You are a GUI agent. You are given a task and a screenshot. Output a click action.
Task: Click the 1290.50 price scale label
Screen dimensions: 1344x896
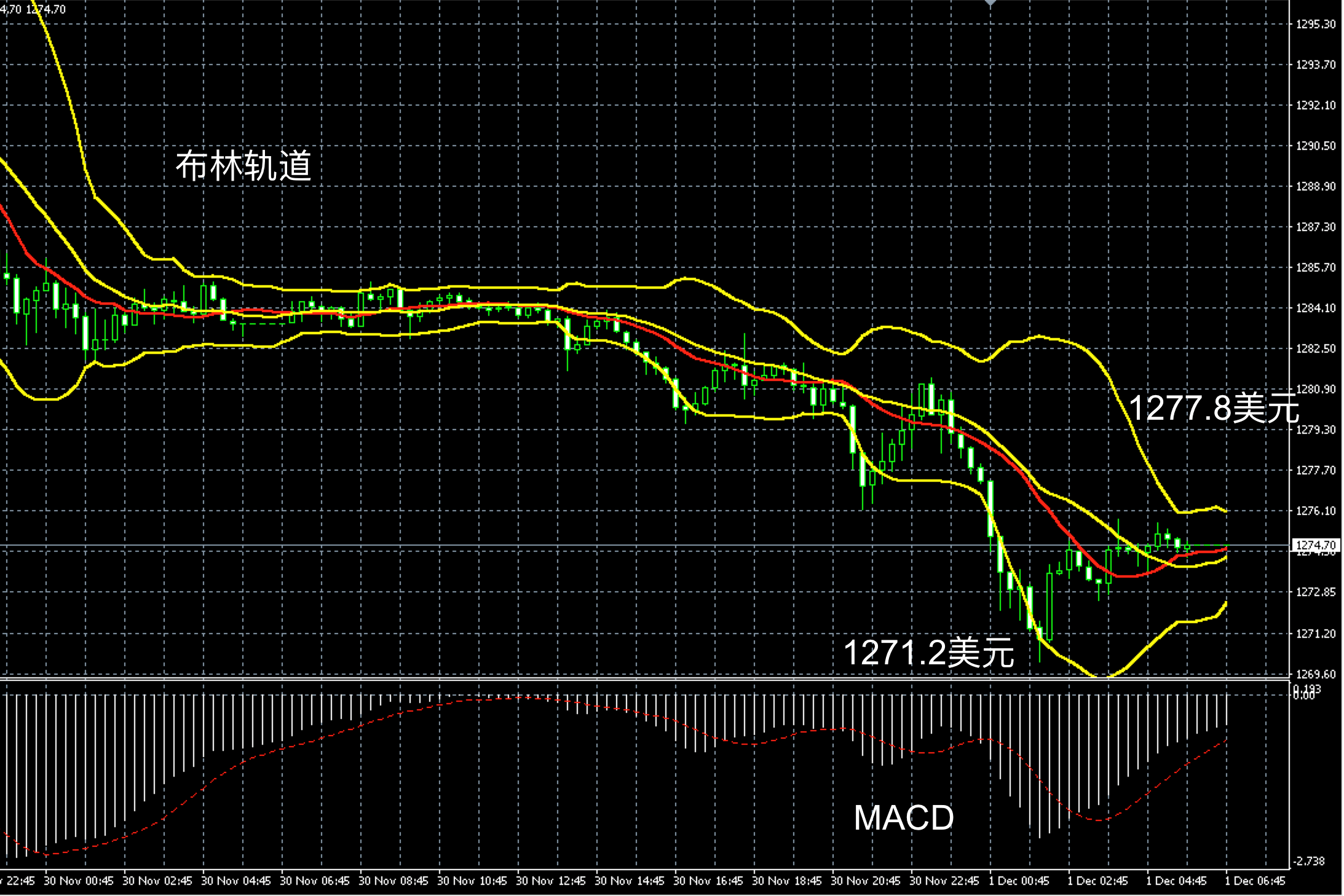point(1315,146)
